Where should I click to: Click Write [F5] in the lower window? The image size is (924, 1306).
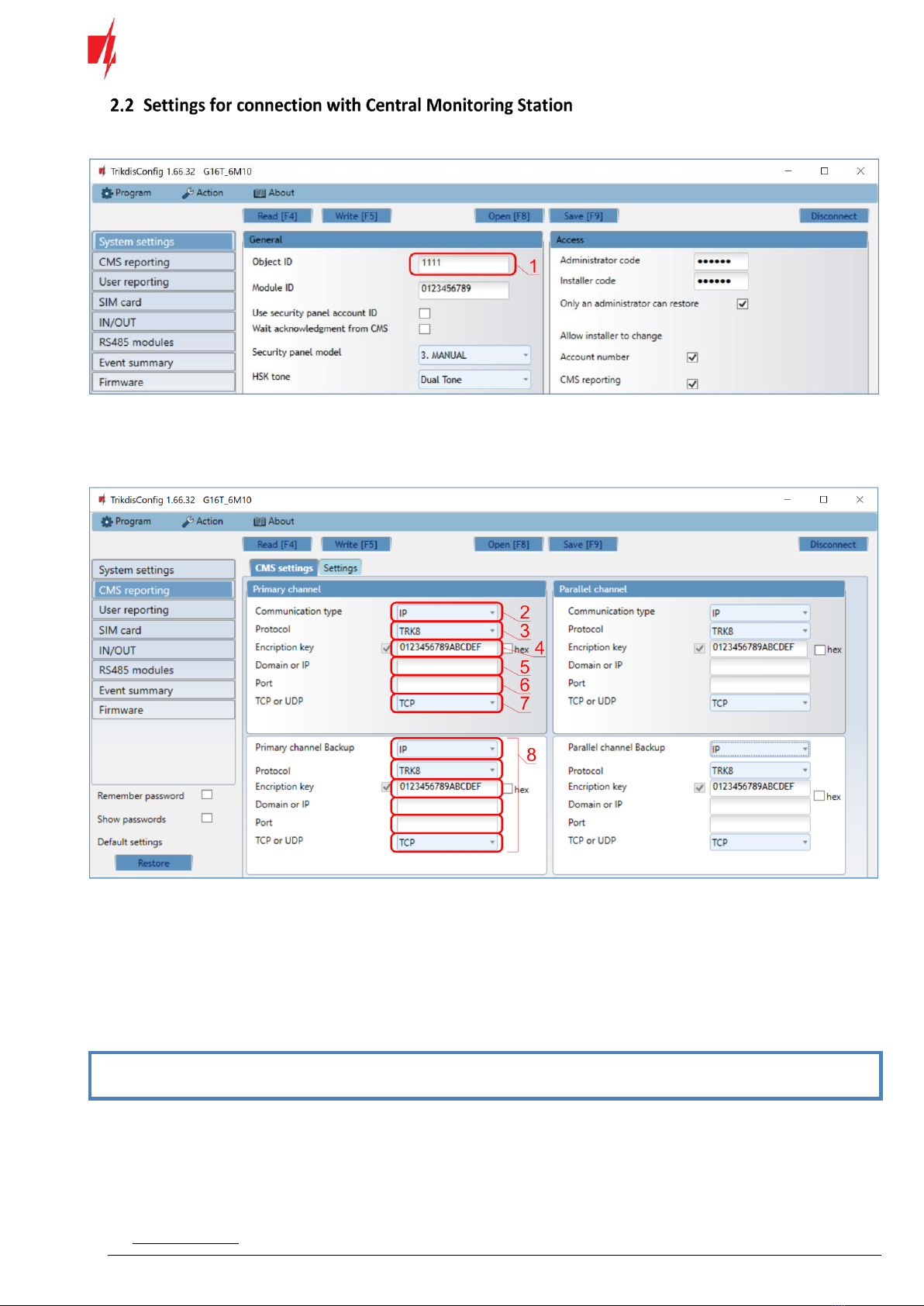pos(357,545)
